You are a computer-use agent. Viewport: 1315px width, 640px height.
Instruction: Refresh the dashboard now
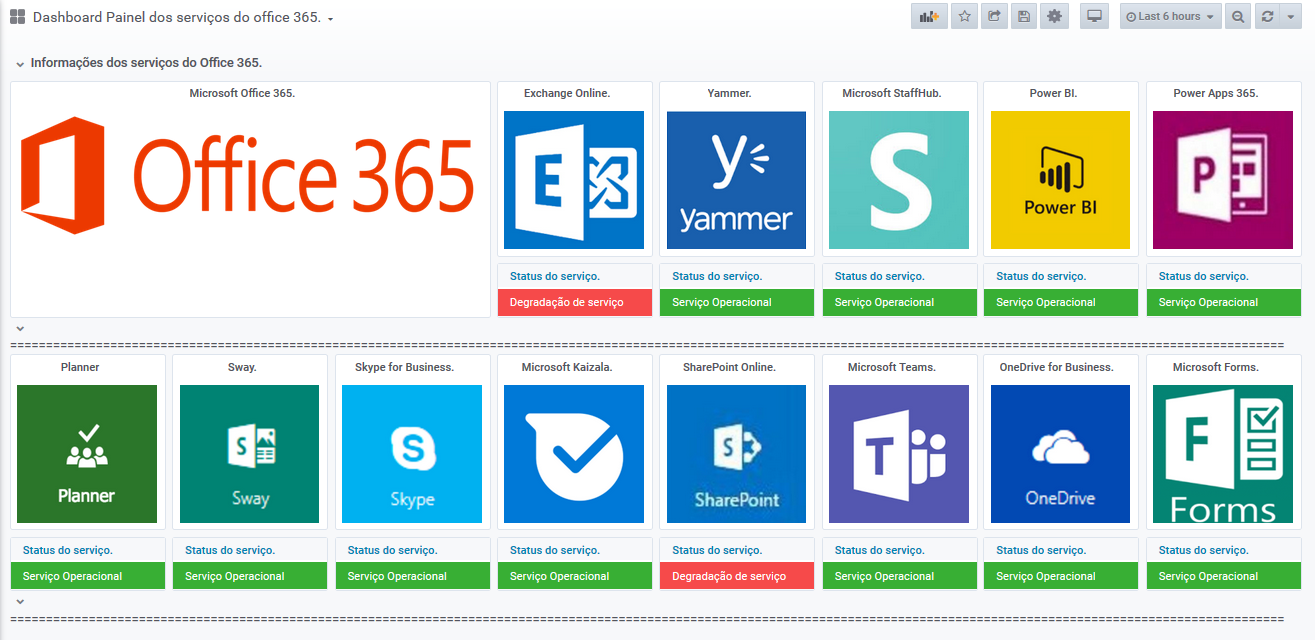coord(1267,16)
